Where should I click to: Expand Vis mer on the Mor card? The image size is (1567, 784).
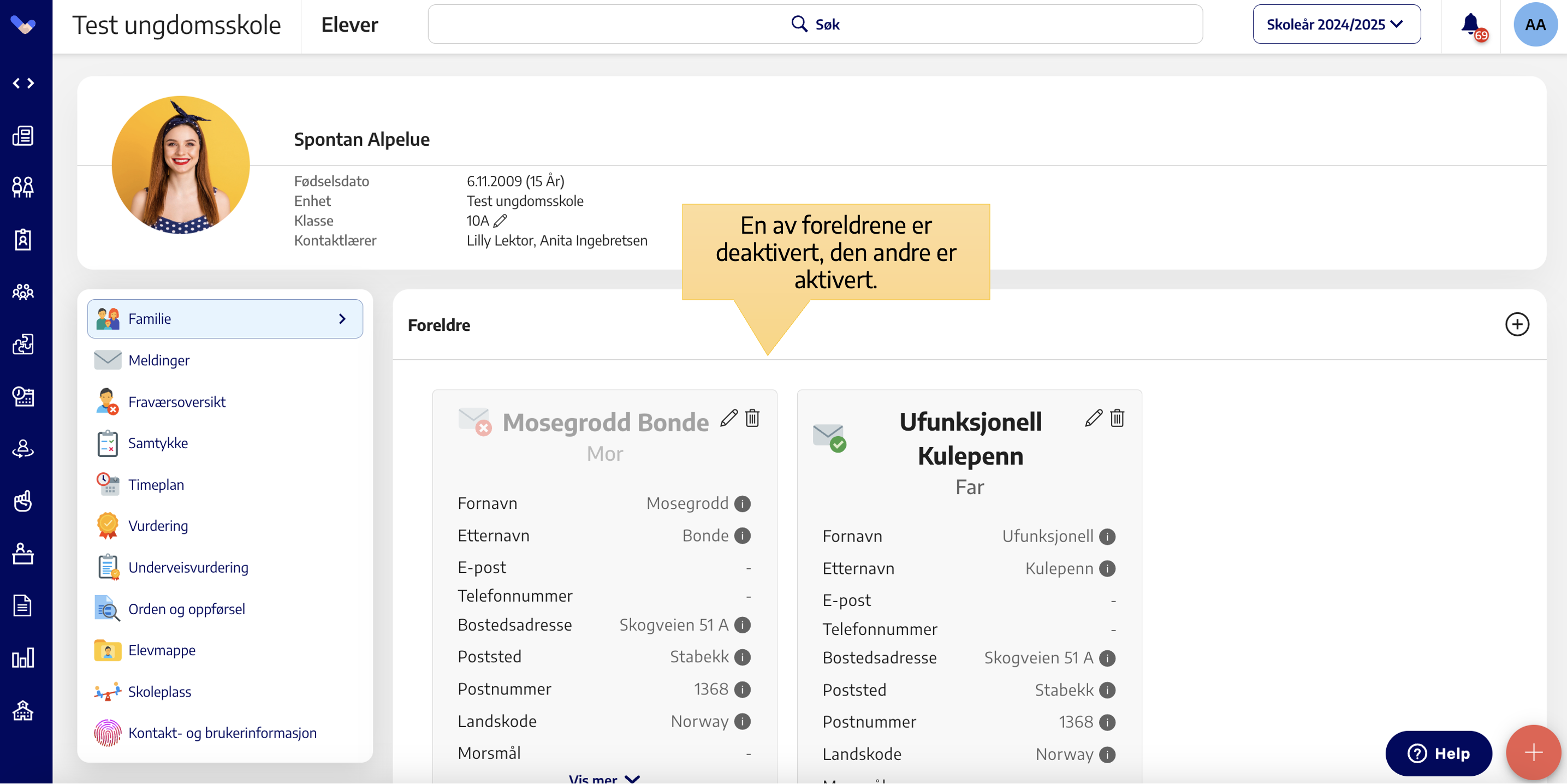click(x=603, y=778)
